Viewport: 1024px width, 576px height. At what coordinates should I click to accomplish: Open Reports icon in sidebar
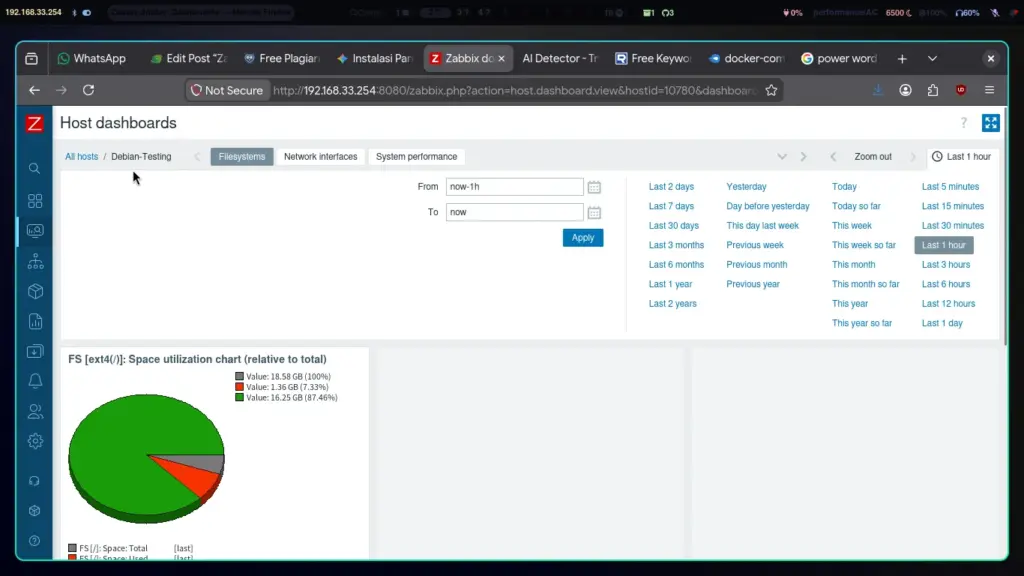click(35, 321)
